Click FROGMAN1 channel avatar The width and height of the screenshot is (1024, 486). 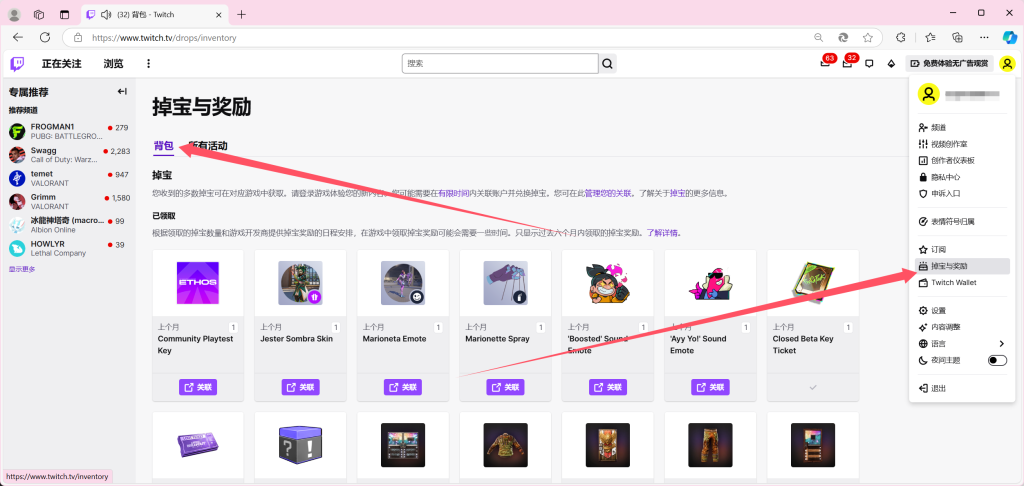17,132
